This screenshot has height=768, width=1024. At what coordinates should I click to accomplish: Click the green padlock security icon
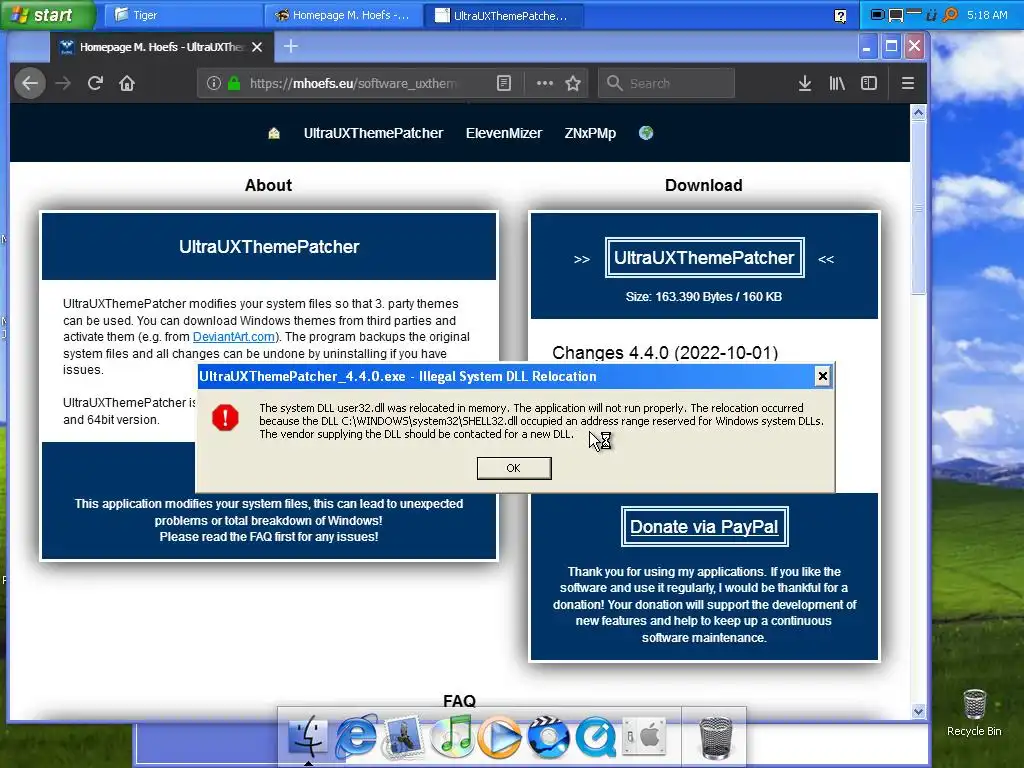(234, 83)
